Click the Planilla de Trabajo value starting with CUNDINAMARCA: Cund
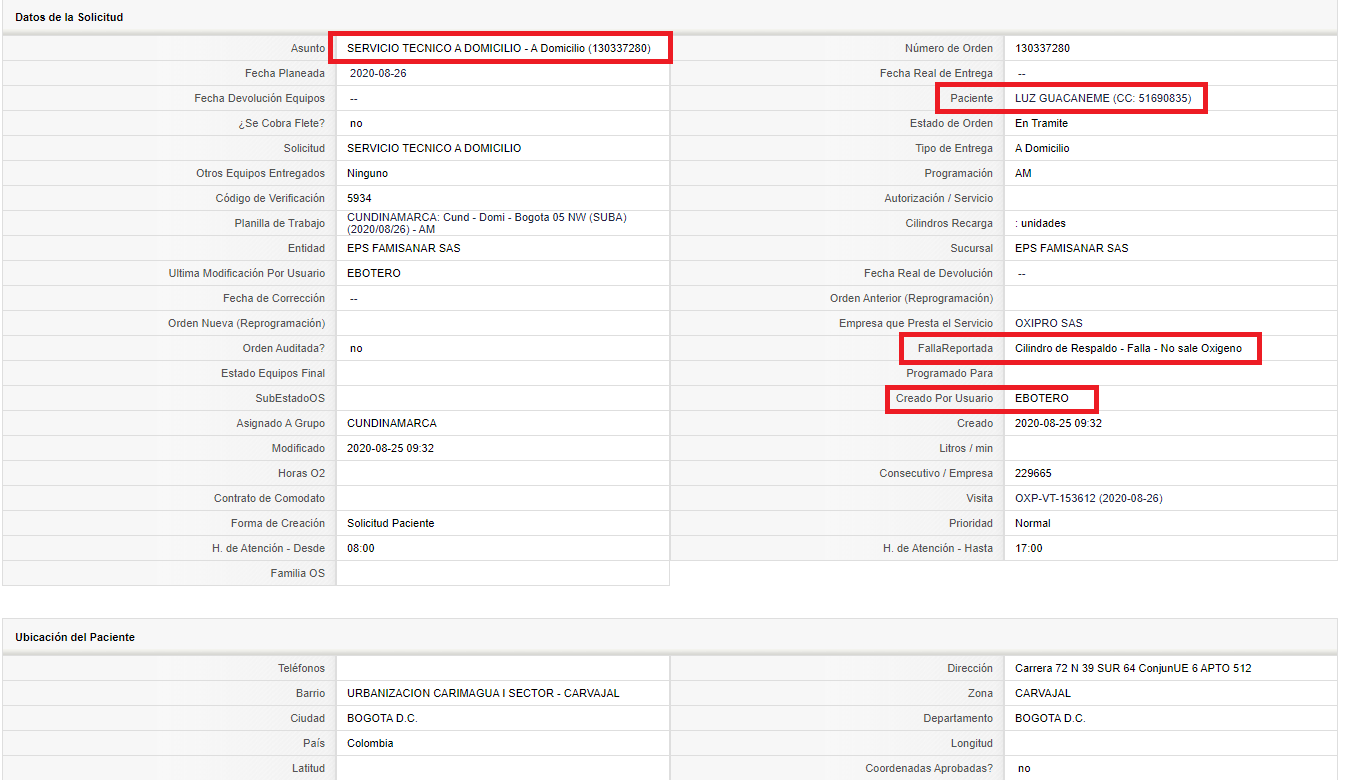The width and height of the screenshot is (1345, 780). point(487,223)
